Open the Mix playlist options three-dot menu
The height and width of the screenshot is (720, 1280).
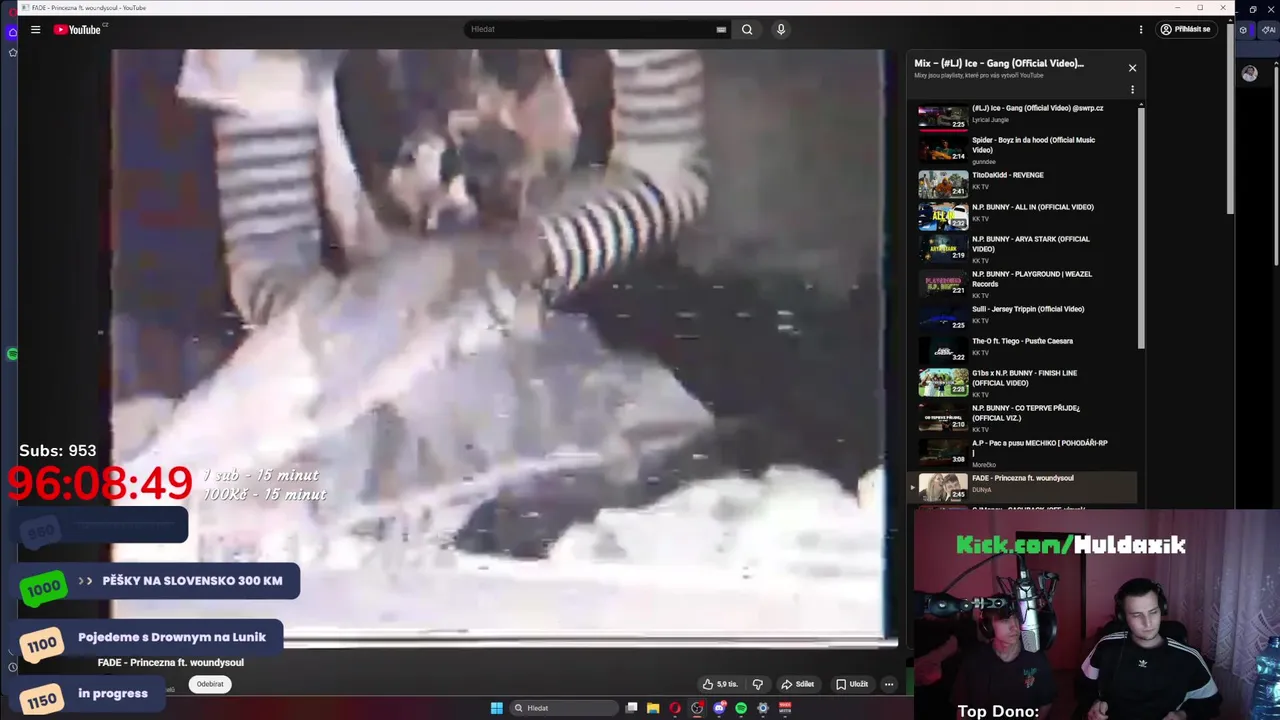[1132, 90]
